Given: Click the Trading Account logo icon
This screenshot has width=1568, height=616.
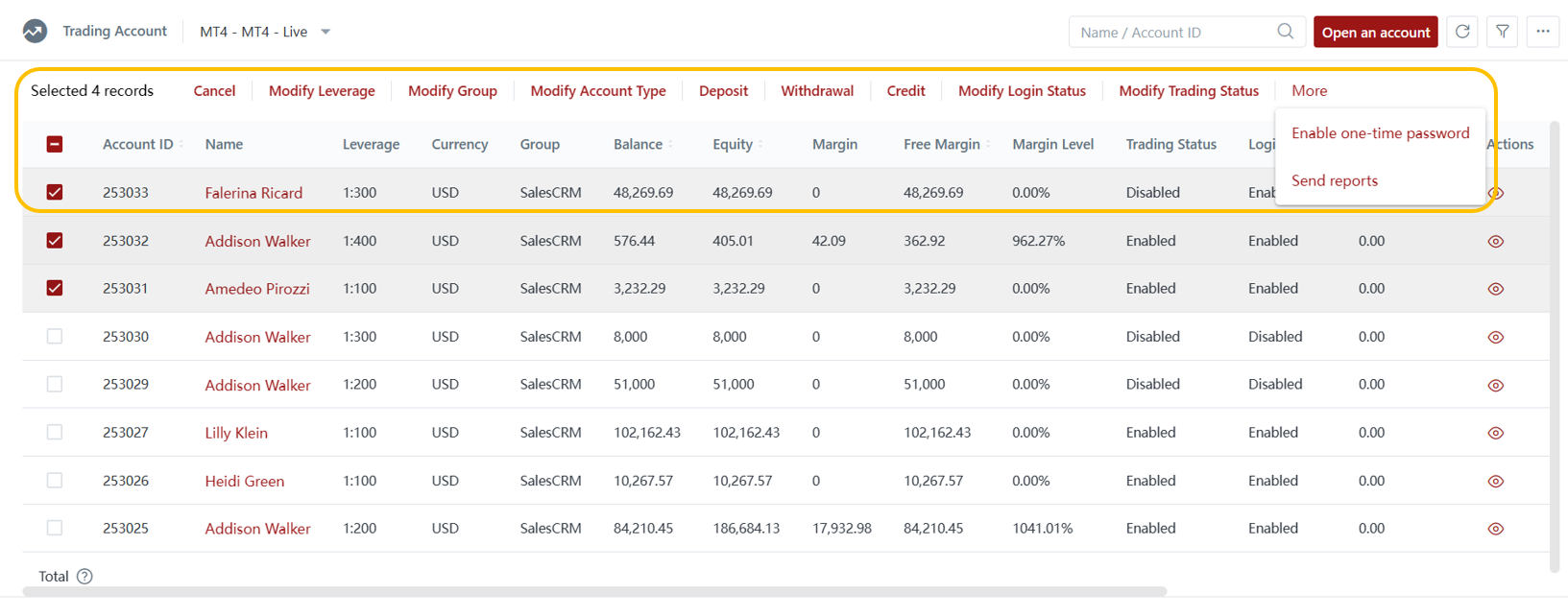Looking at the screenshot, I should pyautogui.click(x=35, y=32).
